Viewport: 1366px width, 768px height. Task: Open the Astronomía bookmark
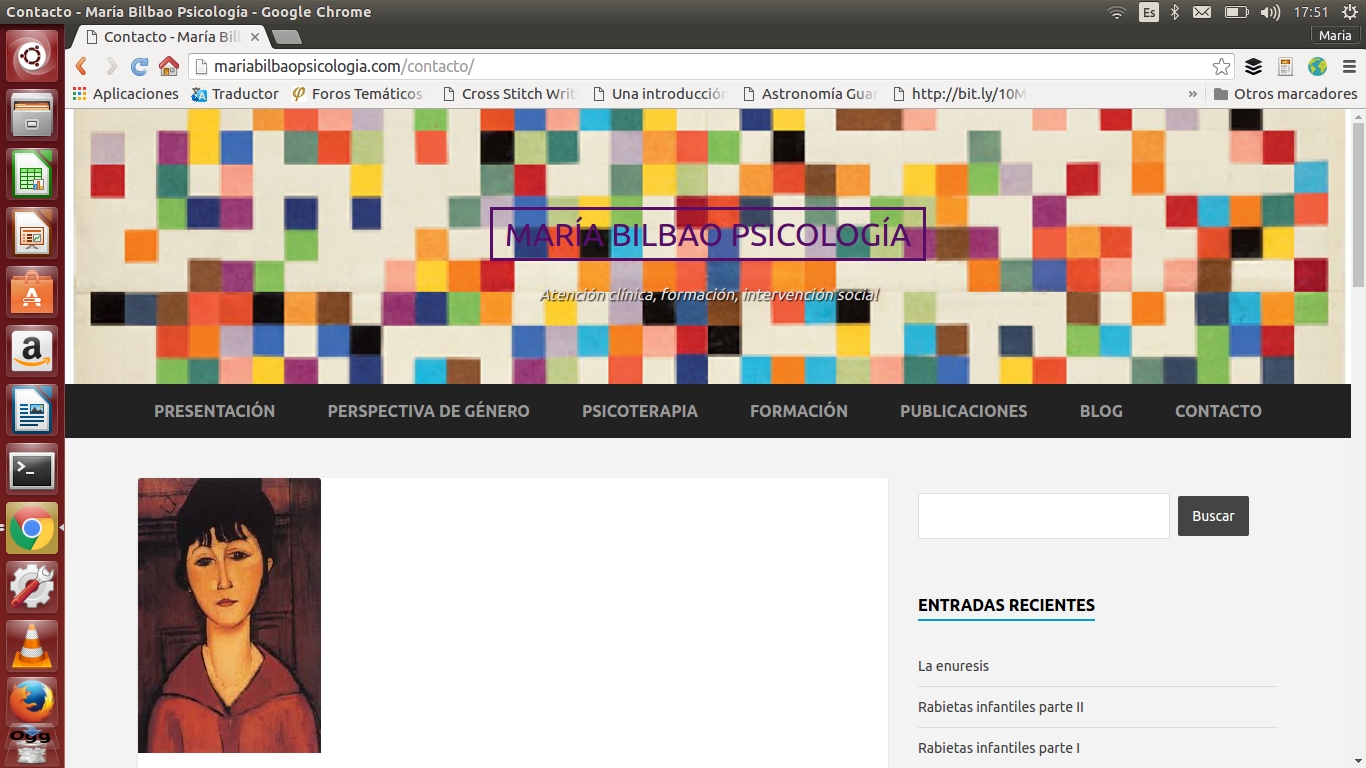coord(810,94)
